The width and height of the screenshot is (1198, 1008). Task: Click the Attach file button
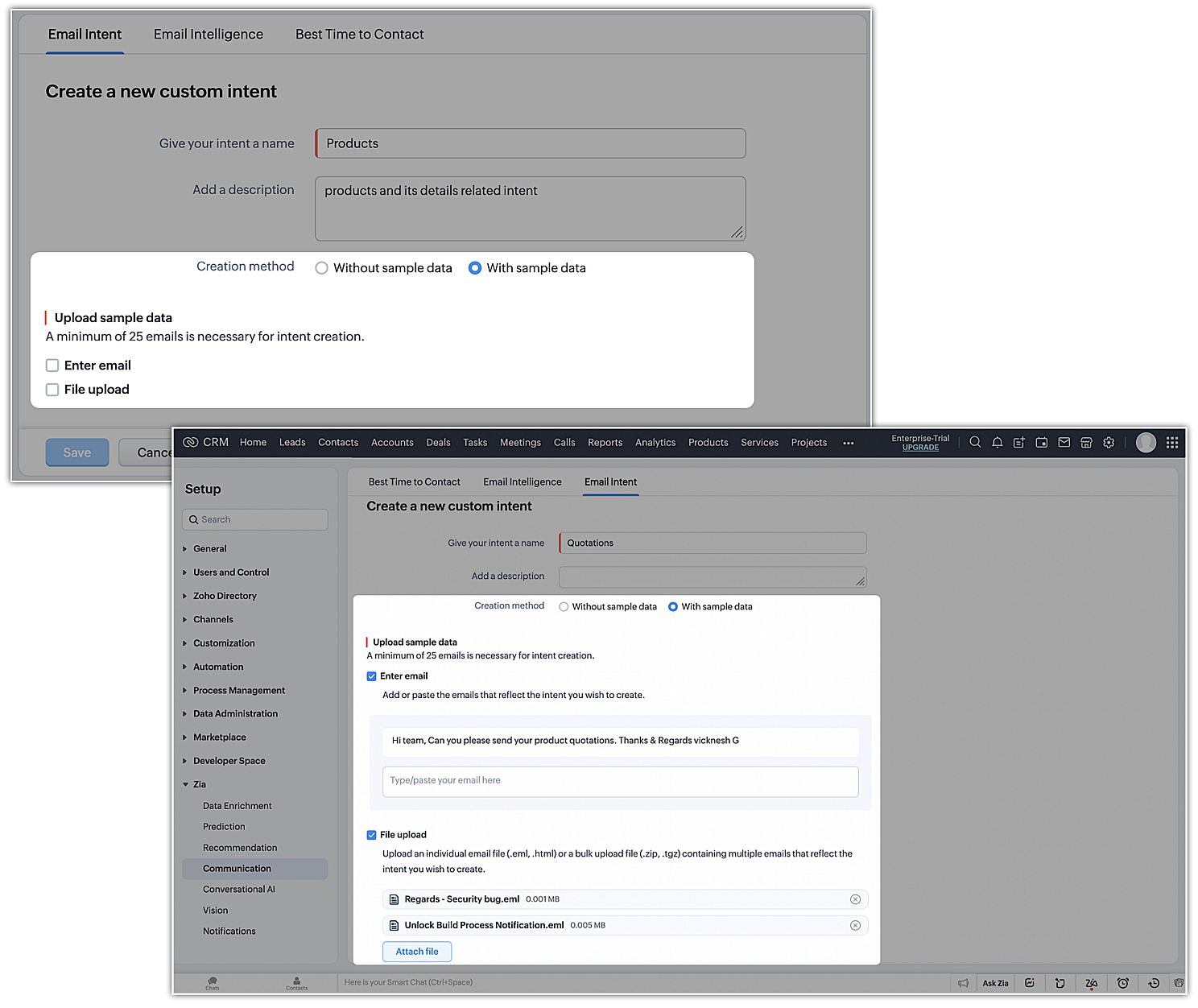(417, 952)
